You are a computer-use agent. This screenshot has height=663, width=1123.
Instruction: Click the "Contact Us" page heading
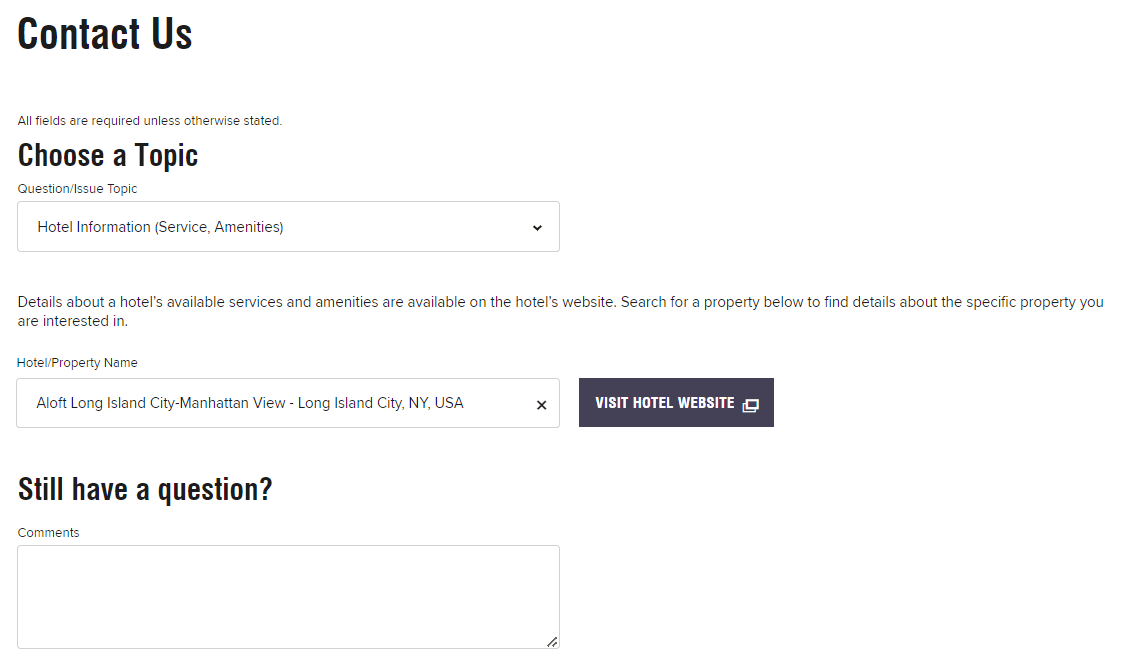click(105, 34)
